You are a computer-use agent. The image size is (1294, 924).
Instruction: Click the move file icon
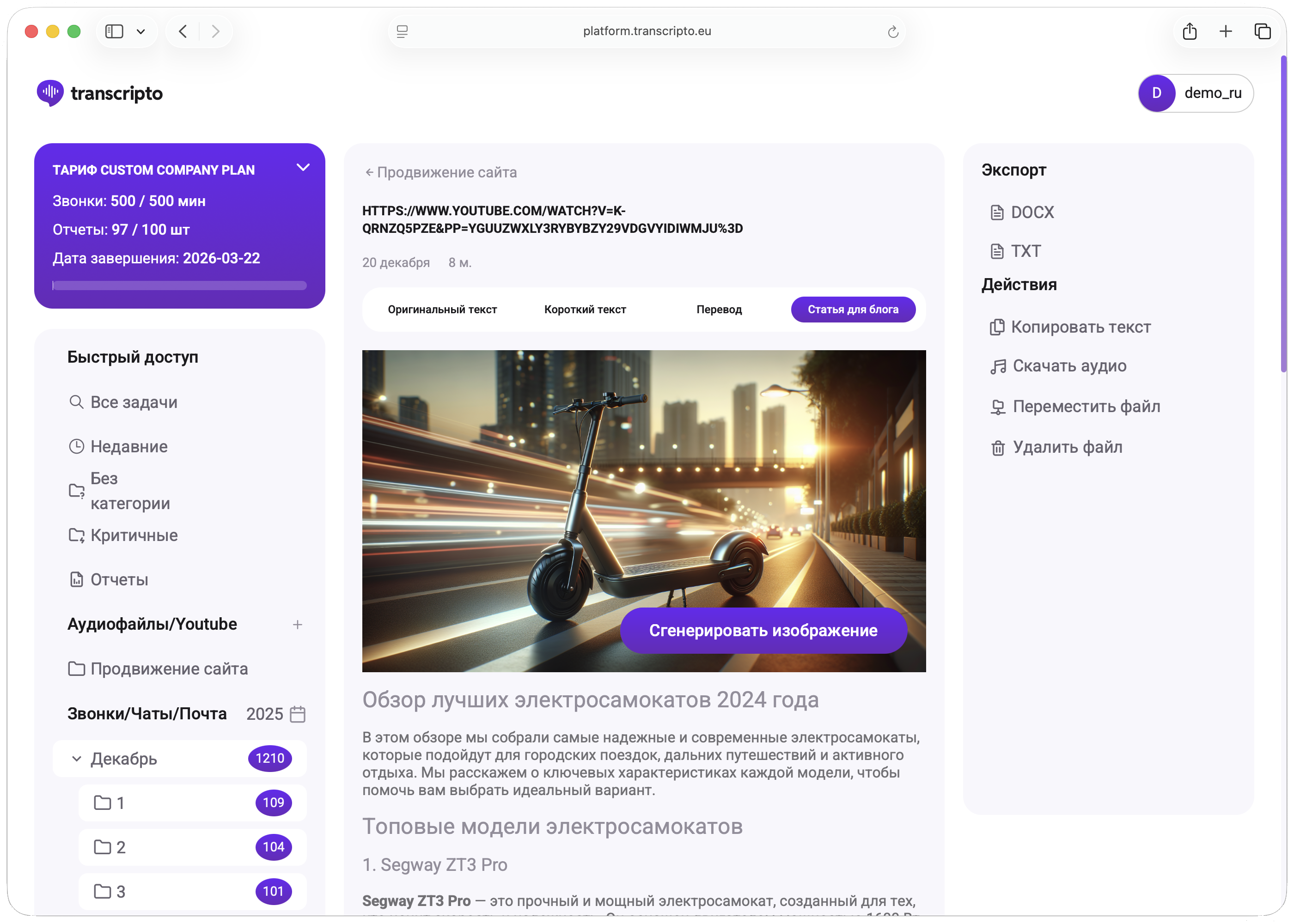point(997,407)
